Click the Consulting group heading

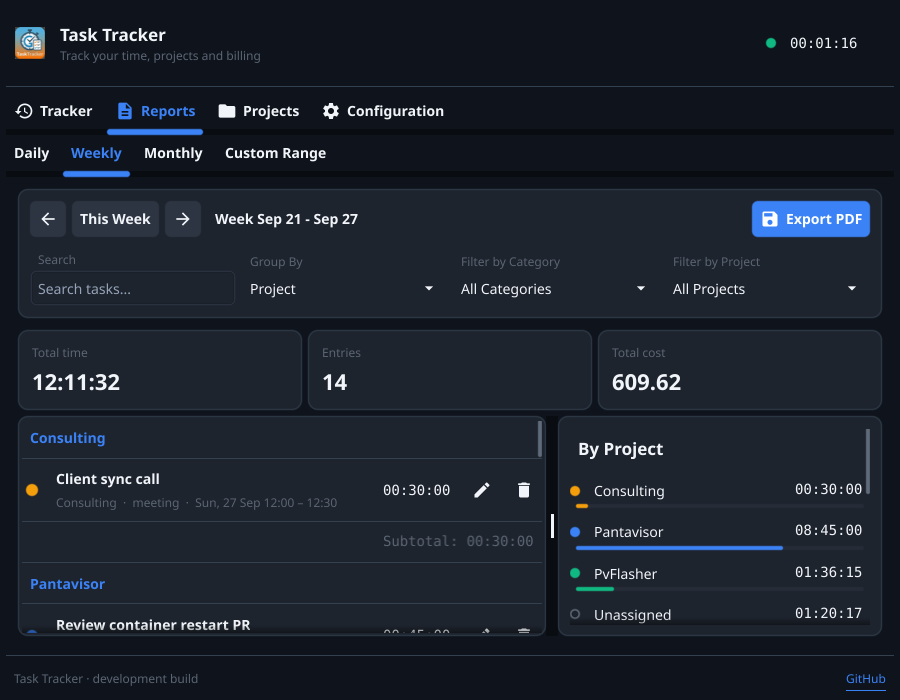point(68,438)
